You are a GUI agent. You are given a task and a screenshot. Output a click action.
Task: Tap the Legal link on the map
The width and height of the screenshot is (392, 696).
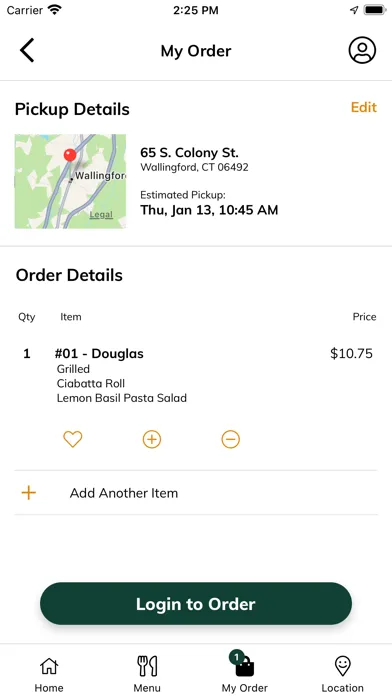click(101, 215)
